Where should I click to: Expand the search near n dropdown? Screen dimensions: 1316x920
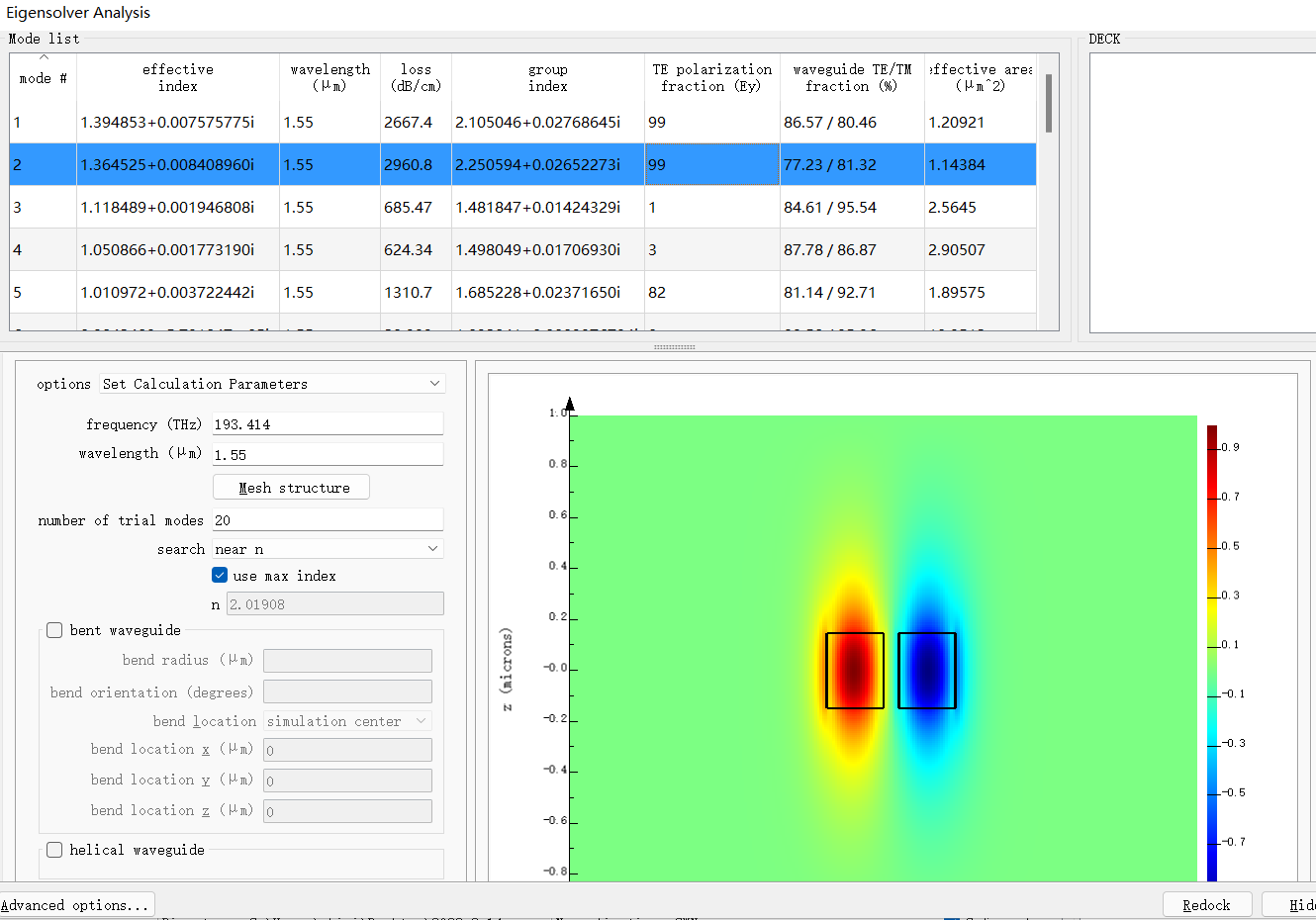328,549
